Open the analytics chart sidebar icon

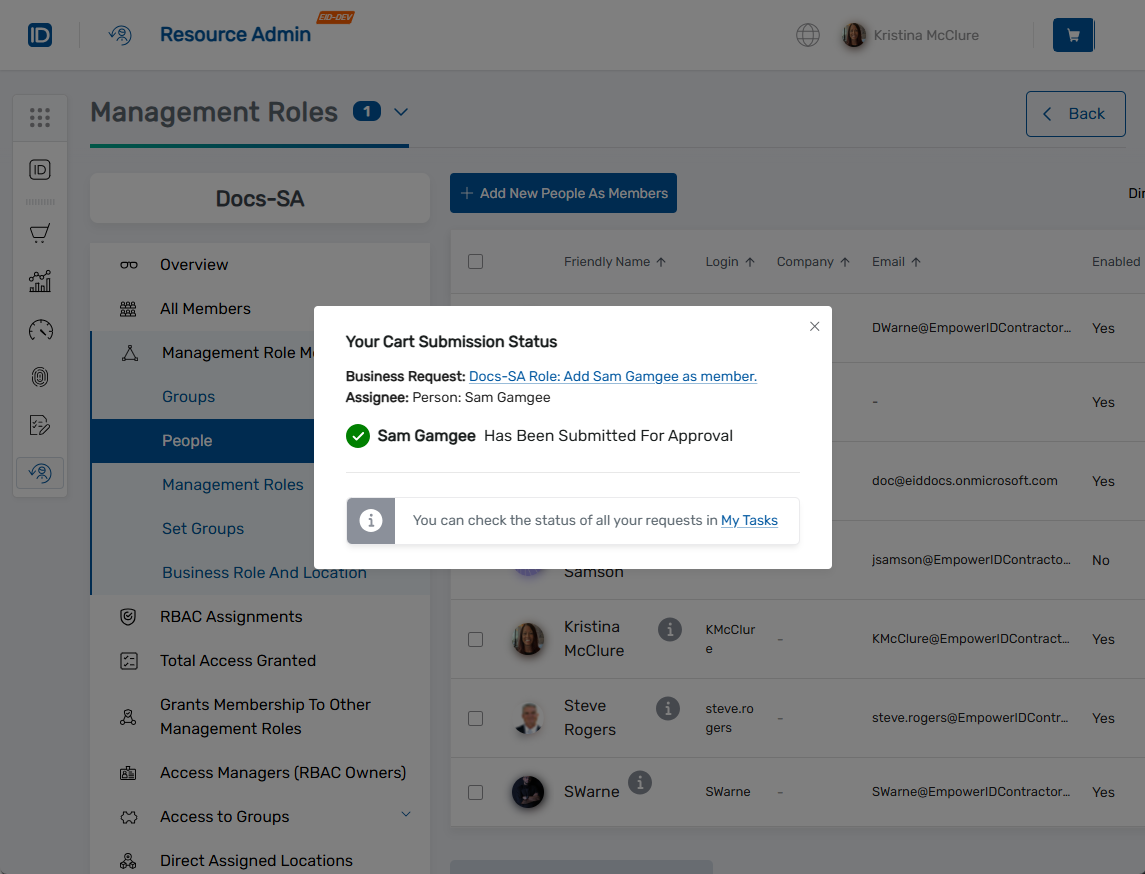40,281
